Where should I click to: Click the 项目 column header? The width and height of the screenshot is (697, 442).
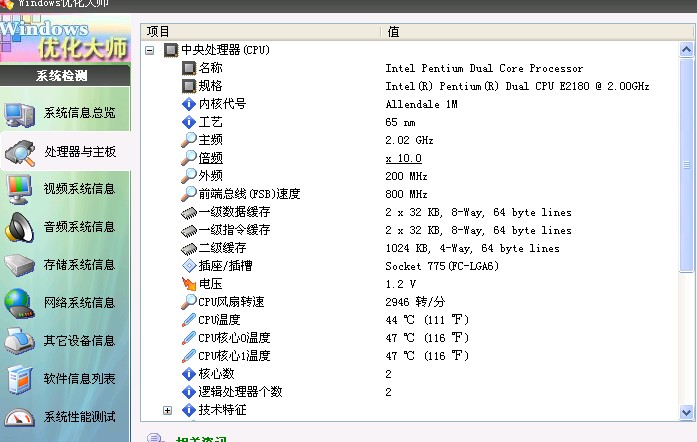coord(158,32)
